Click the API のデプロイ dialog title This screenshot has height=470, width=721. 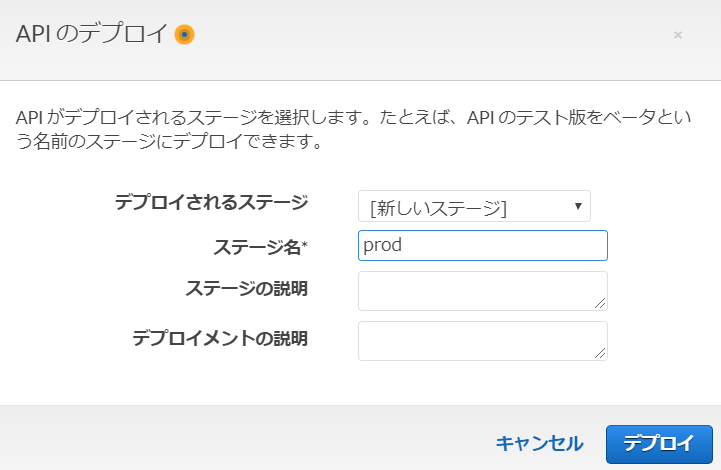click(x=92, y=34)
